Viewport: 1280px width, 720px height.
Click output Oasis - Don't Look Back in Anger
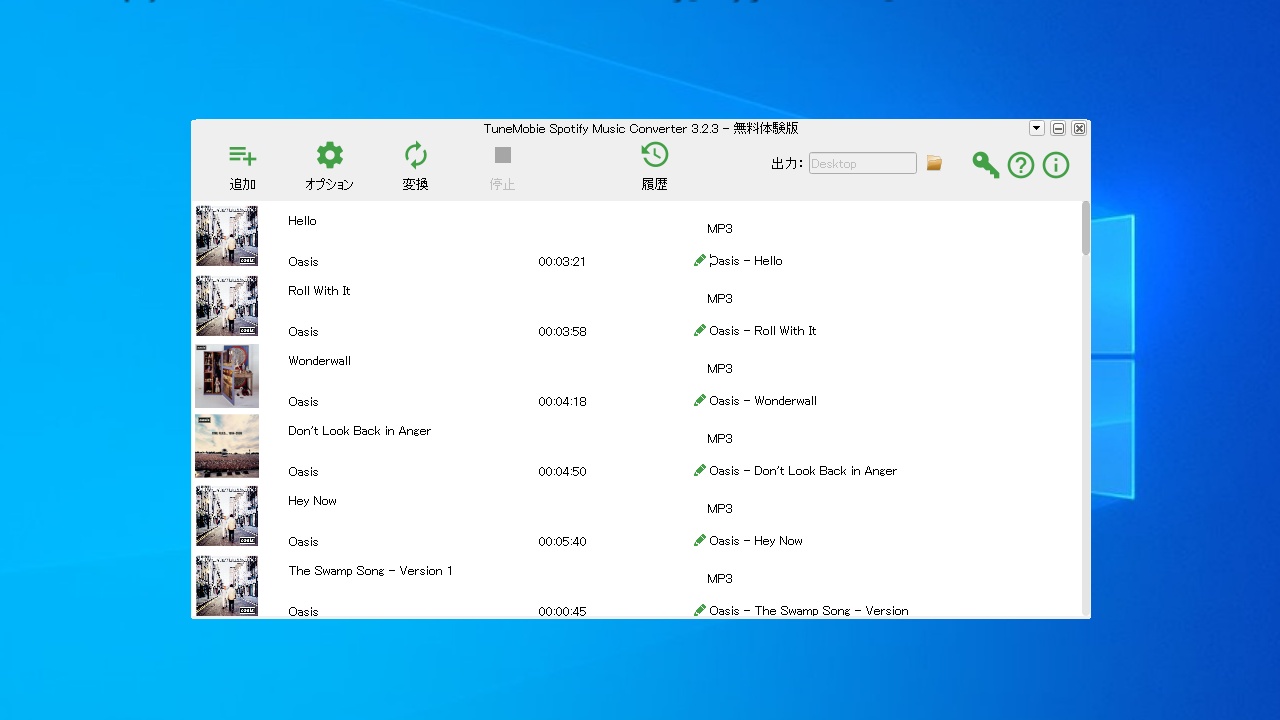tap(803, 471)
